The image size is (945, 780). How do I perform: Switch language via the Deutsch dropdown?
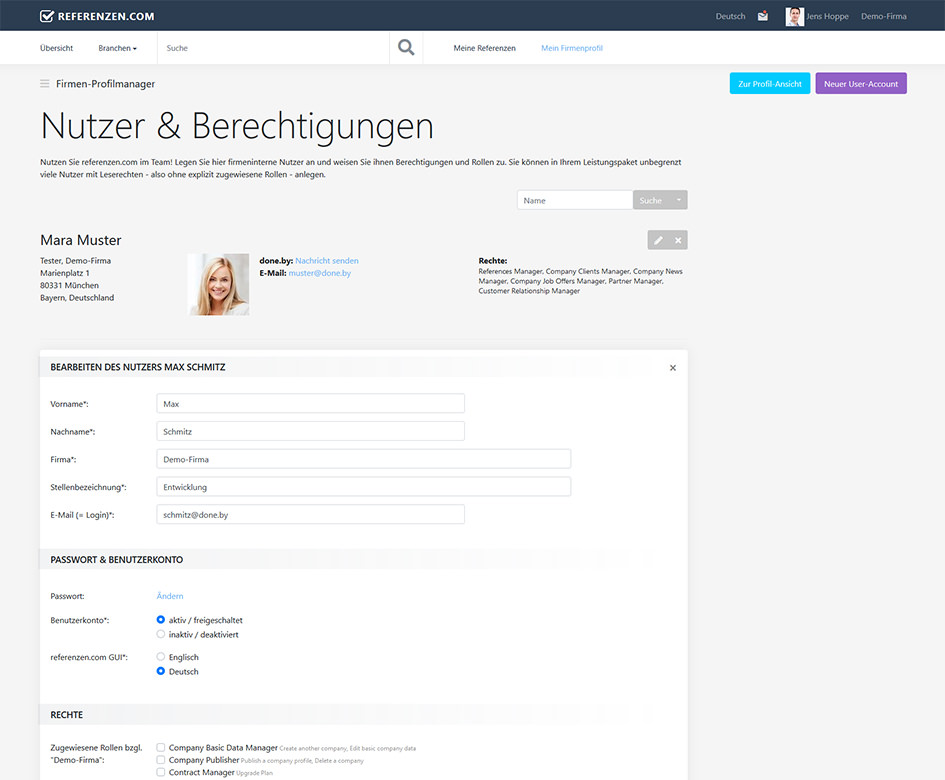click(729, 16)
